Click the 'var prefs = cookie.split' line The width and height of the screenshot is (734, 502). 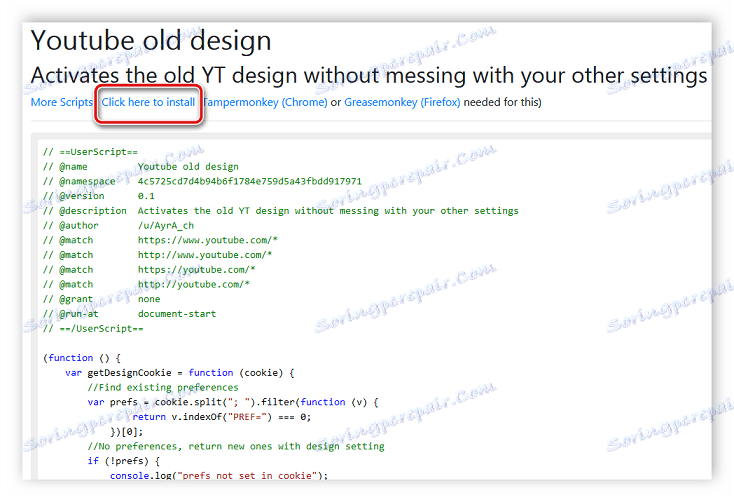[x=233, y=402]
